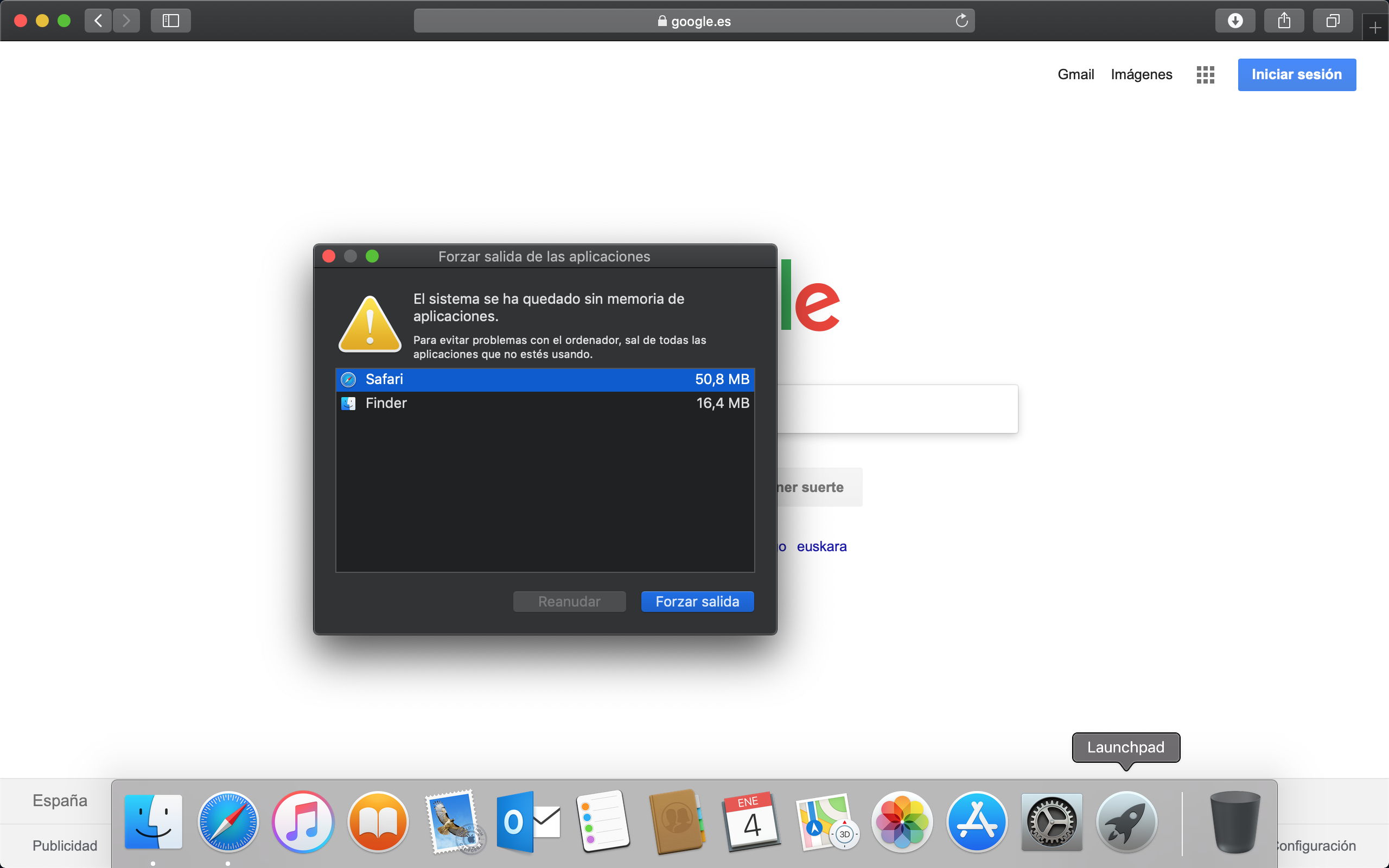Show all tabs overview icon

(1333, 21)
